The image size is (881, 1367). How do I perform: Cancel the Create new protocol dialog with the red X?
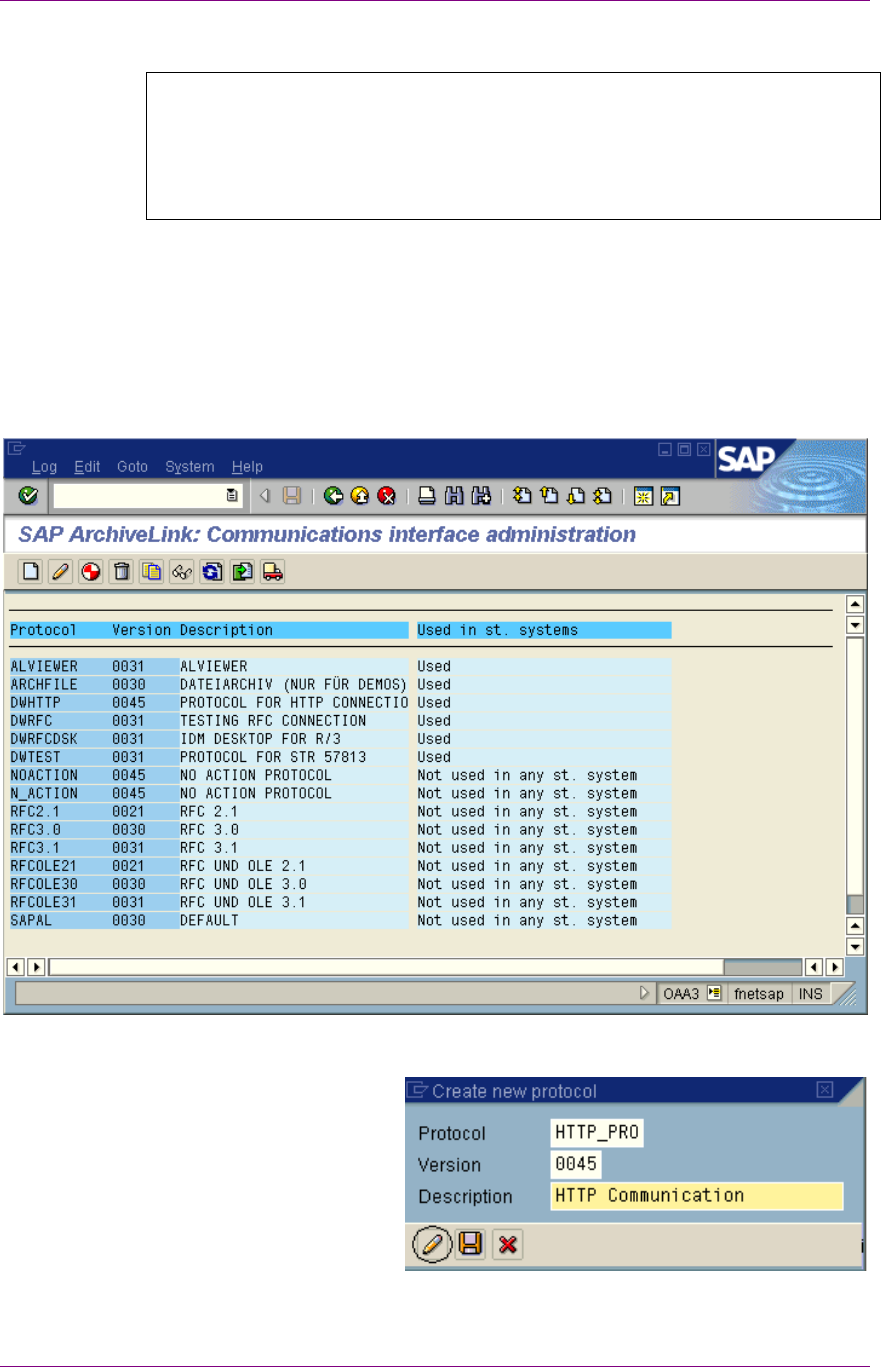point(509,1245)
